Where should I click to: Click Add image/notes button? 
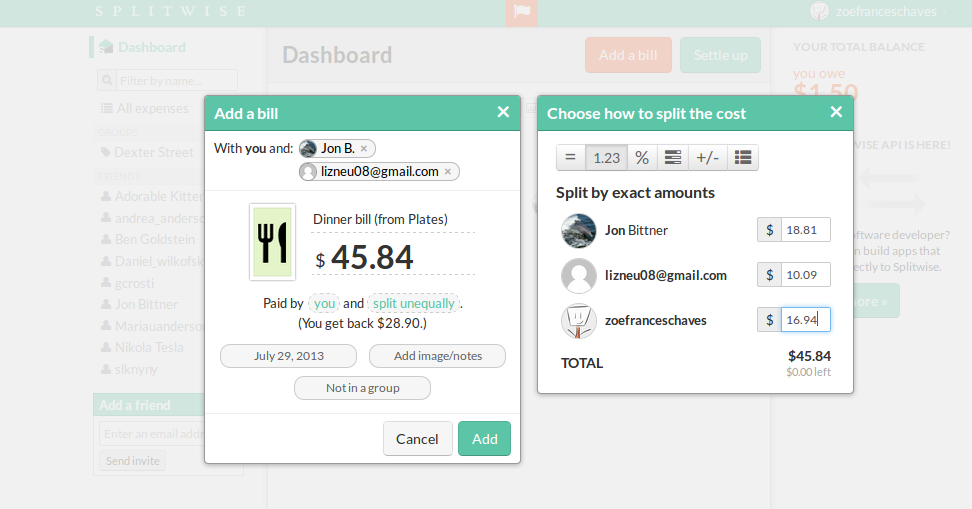(438, 356)
